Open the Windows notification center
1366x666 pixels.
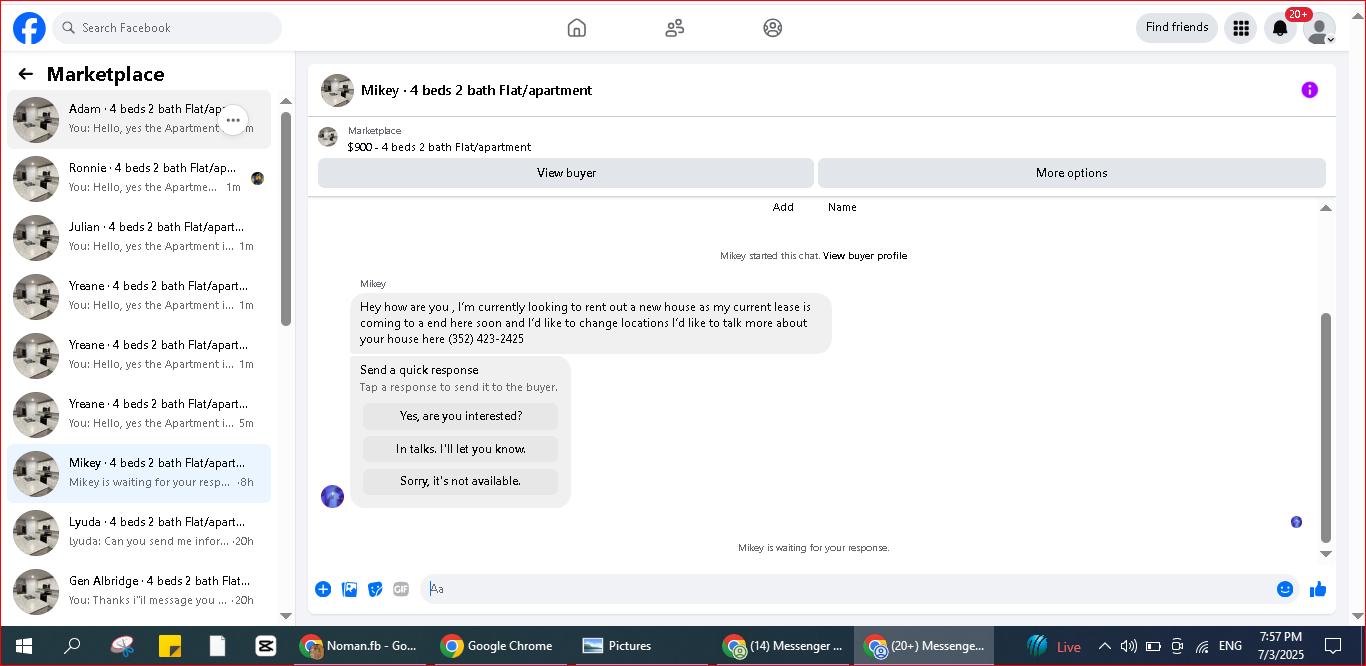[x=1333, y=646]
